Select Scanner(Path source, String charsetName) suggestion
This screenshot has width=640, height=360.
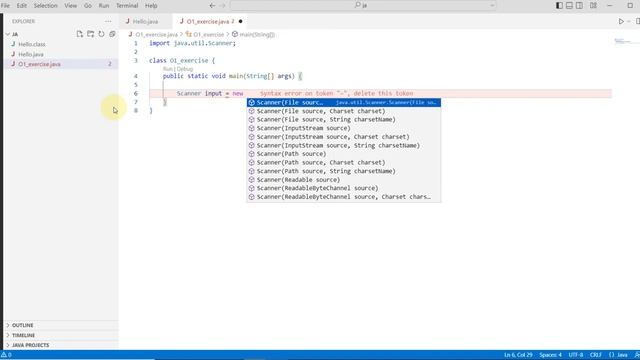[344, 171]
